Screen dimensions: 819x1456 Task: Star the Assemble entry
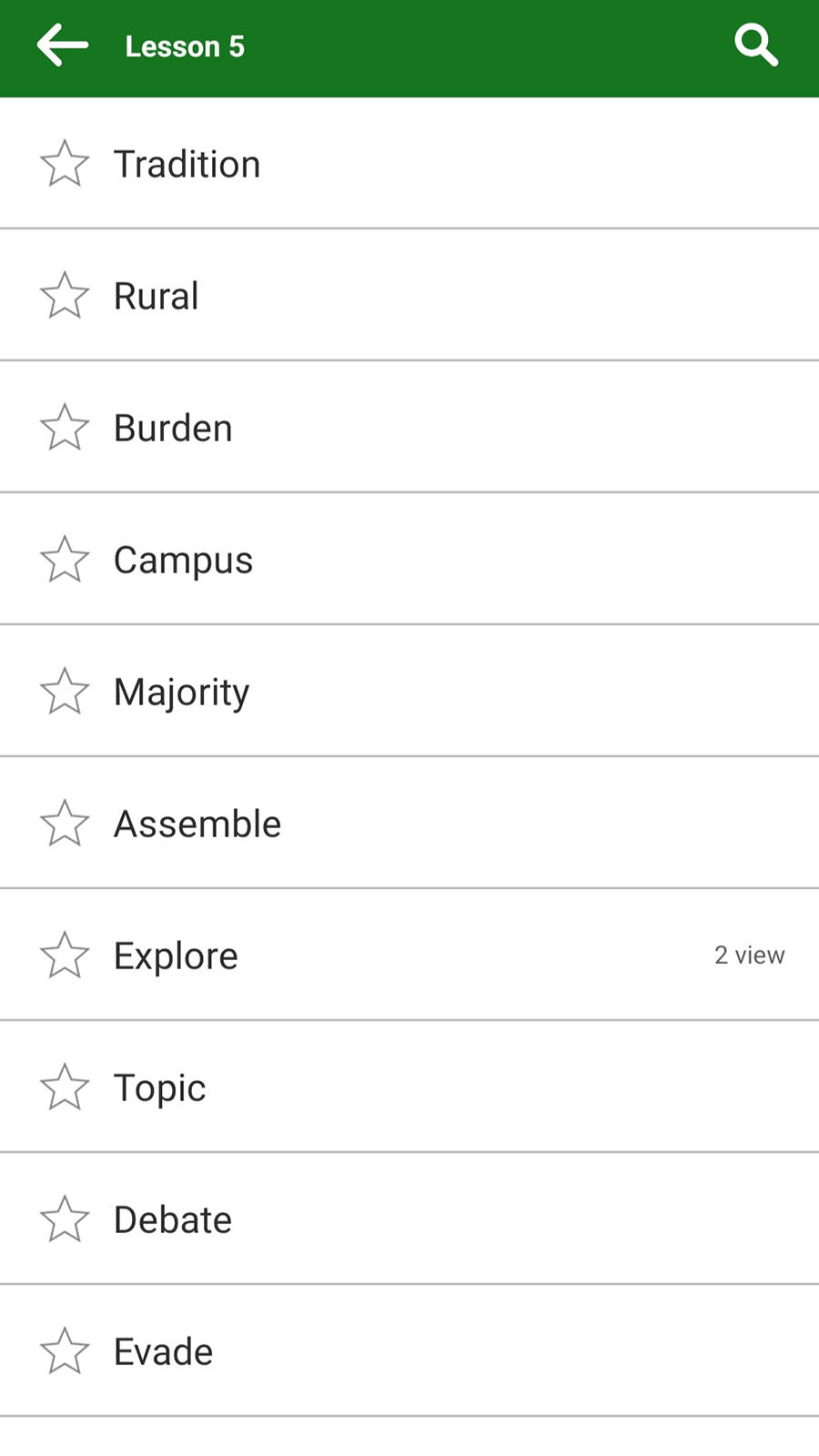[x=65, y=824]
